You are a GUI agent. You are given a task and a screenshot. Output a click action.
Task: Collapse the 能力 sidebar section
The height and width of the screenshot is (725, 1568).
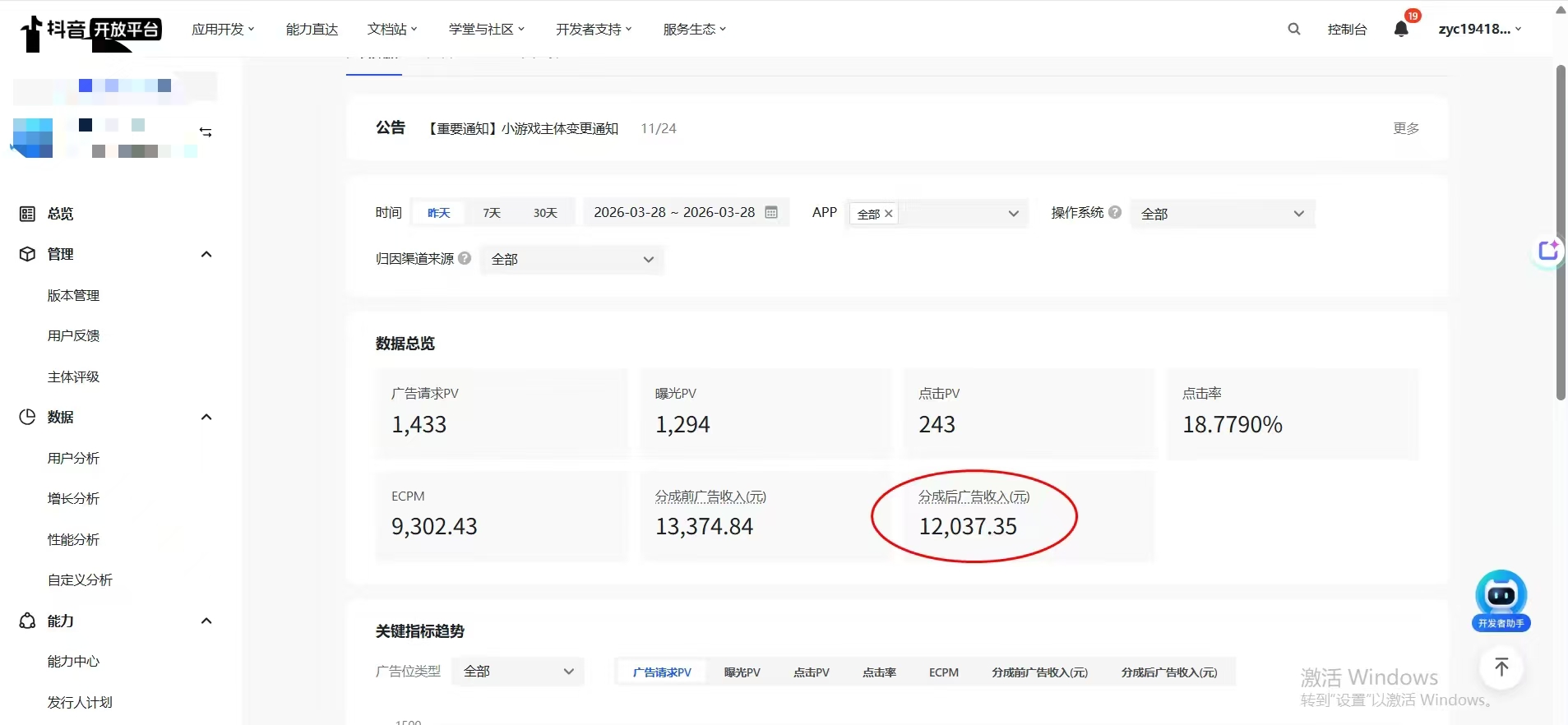click(206, 621)
